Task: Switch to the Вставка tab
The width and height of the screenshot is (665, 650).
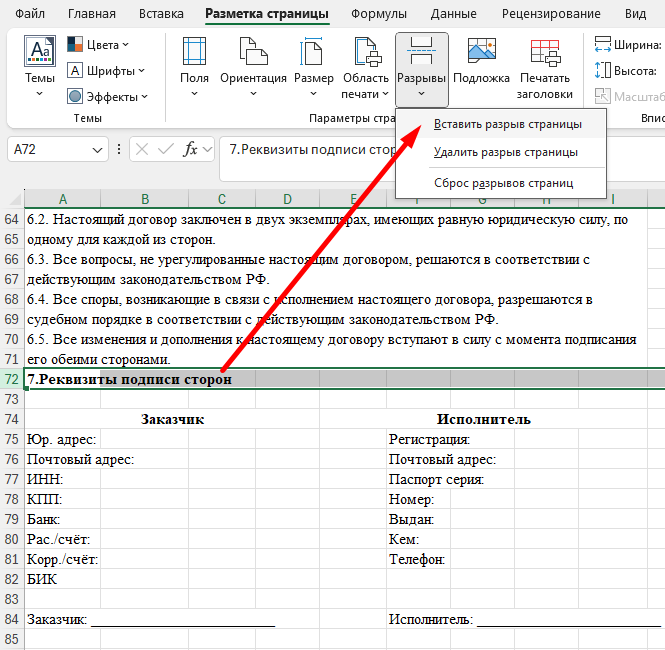Action: (161, 14)
